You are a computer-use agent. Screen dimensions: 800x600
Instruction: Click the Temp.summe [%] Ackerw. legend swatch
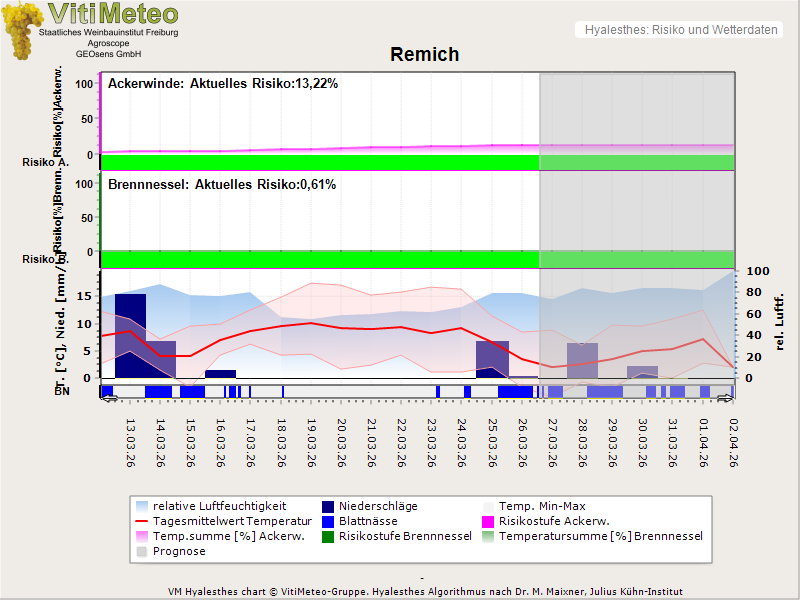[x=142, y=537]
